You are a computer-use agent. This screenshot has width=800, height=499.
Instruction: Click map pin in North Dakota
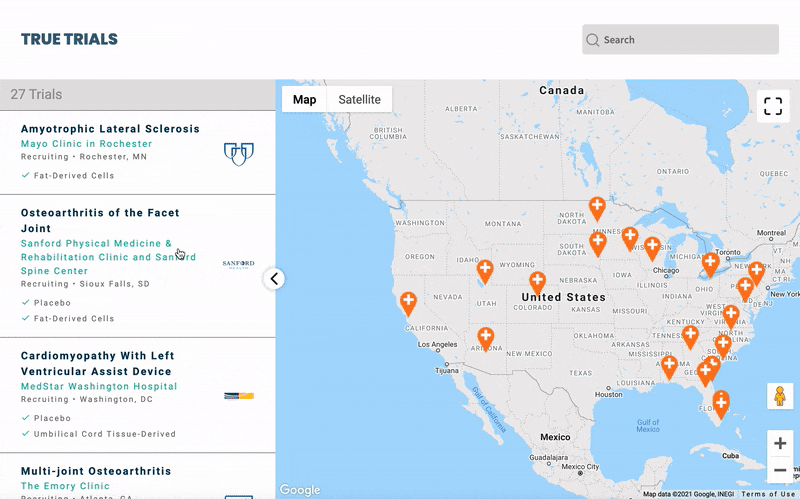point(597,208)
